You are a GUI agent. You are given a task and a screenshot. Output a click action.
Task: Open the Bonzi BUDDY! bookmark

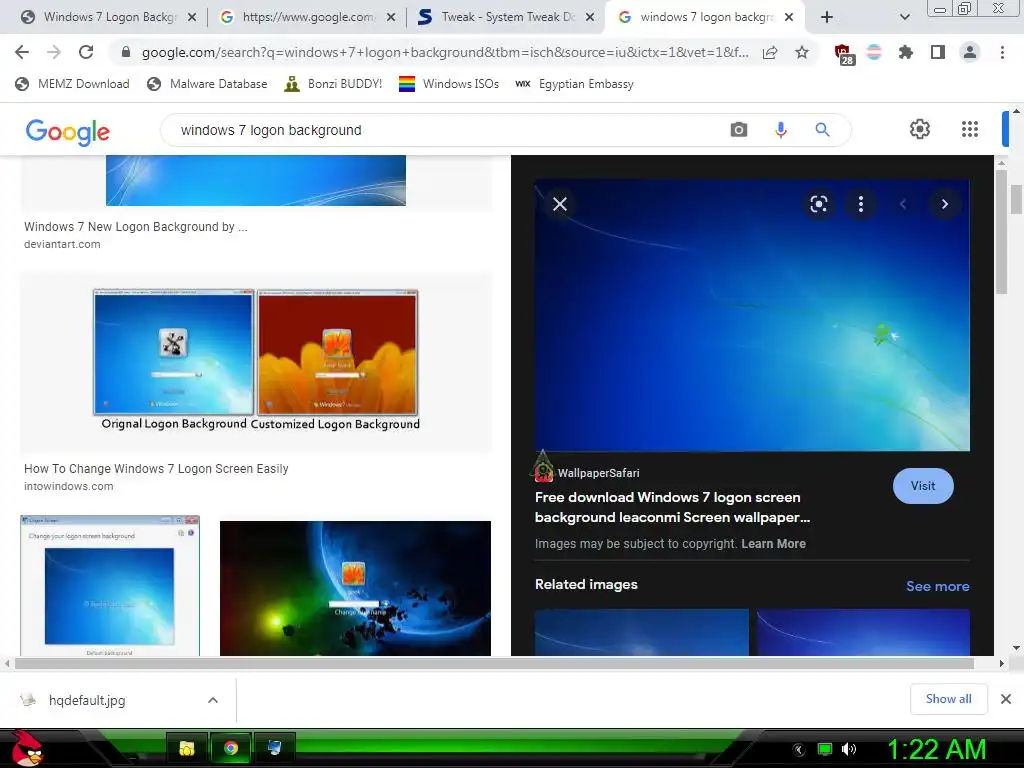333,84
